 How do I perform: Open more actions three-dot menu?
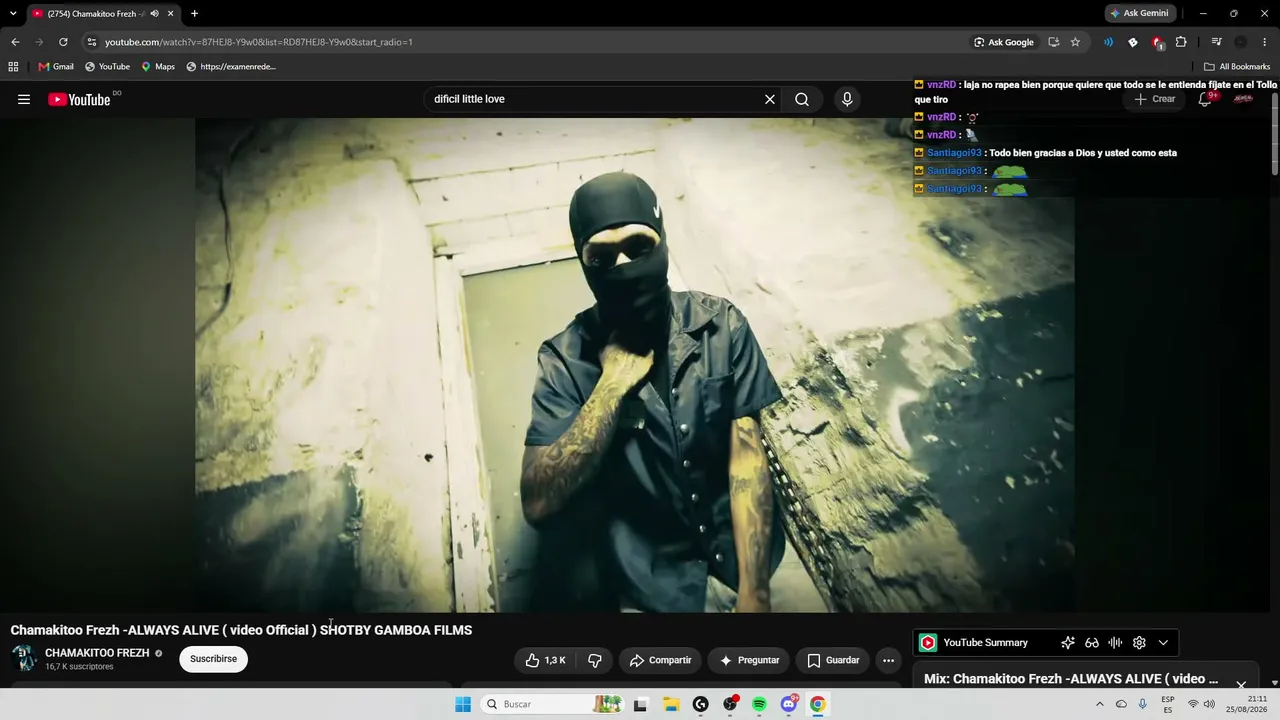click(x=888, y=660)
